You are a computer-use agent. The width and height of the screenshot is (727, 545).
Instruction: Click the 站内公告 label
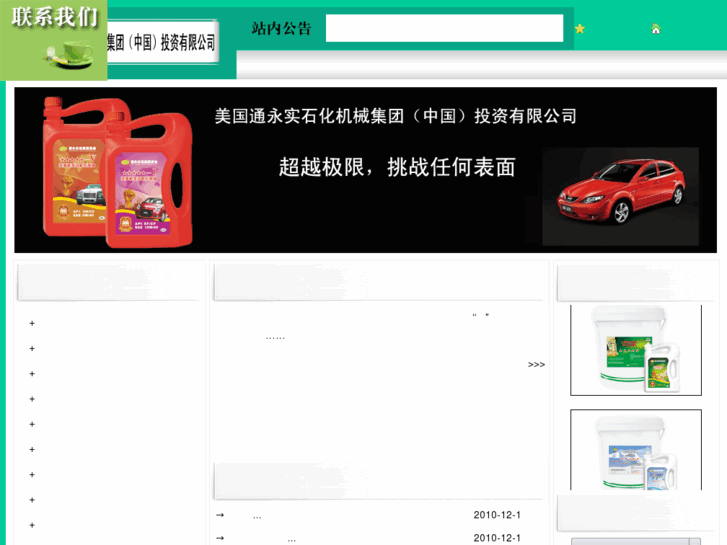point(281,29)
